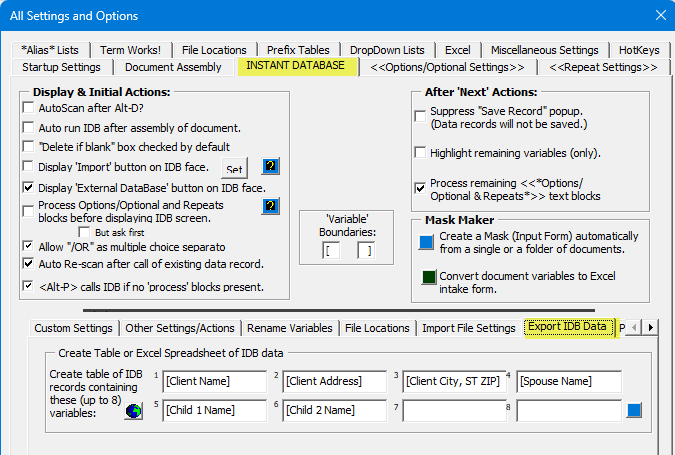This screenshot has height=455, width=675.
Task: Click globe icon beside variable fields
Action: tap(133, 410)
